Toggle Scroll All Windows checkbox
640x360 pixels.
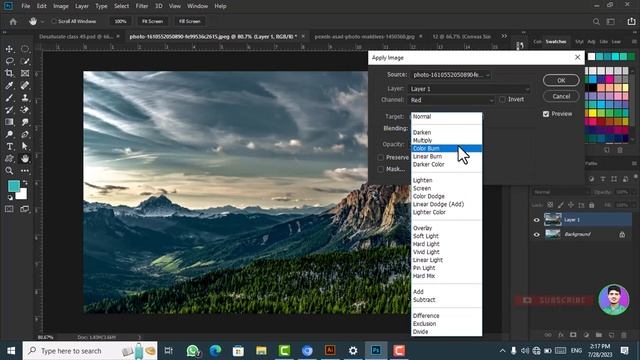(x=54, y=21)
